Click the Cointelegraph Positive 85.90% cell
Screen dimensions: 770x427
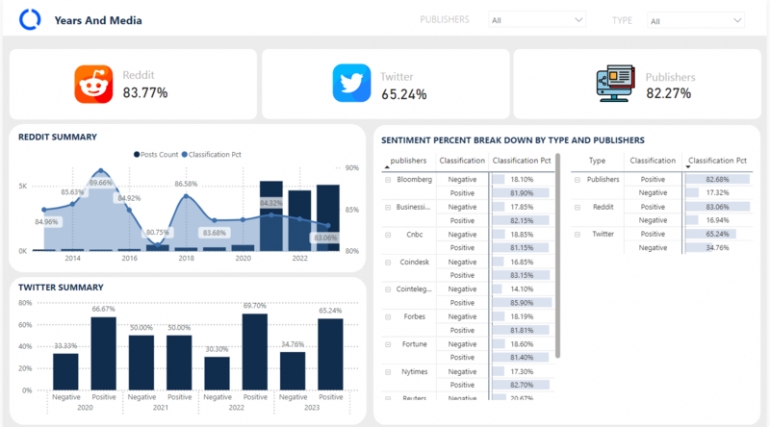522,303
